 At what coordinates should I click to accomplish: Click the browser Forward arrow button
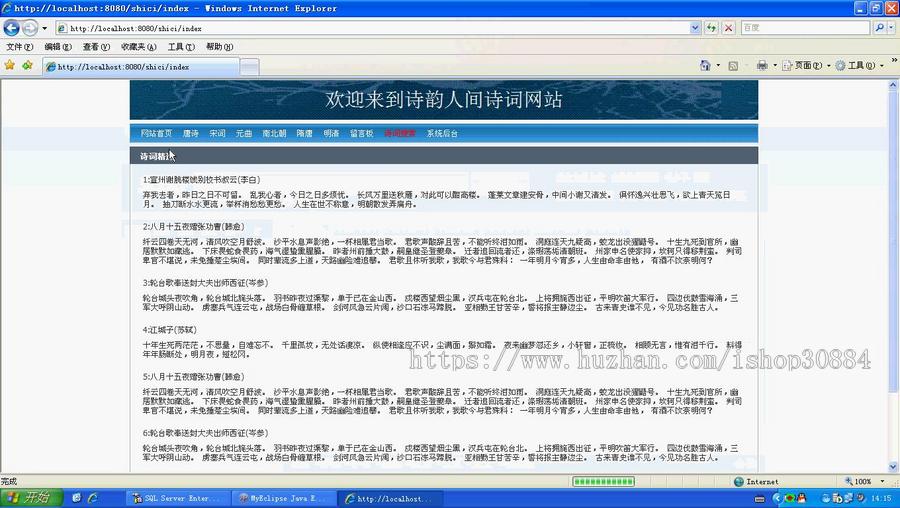coord(30,28)
